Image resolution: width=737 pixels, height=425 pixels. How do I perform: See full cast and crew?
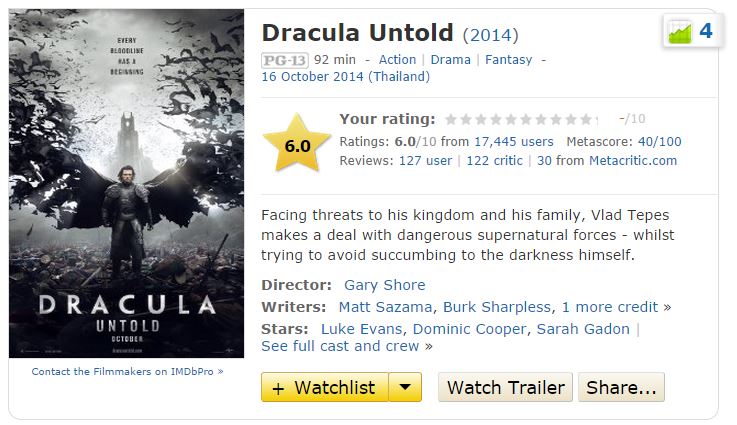(341, 346)
